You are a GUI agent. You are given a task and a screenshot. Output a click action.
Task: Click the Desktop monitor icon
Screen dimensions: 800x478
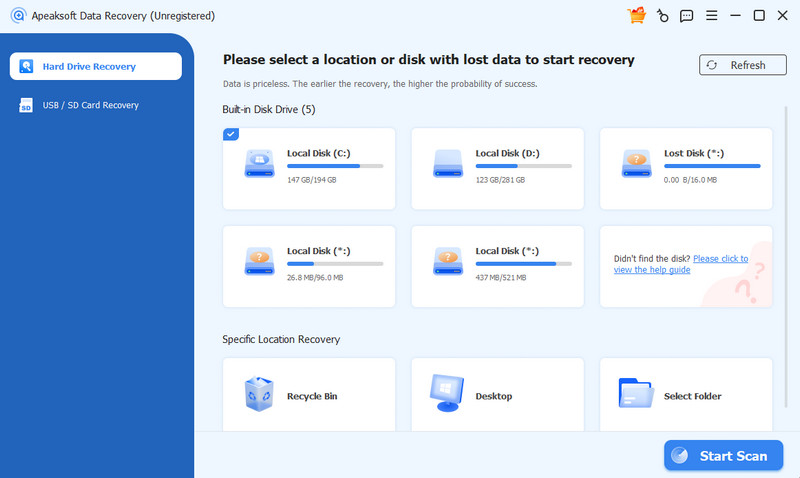coord(447,393)
